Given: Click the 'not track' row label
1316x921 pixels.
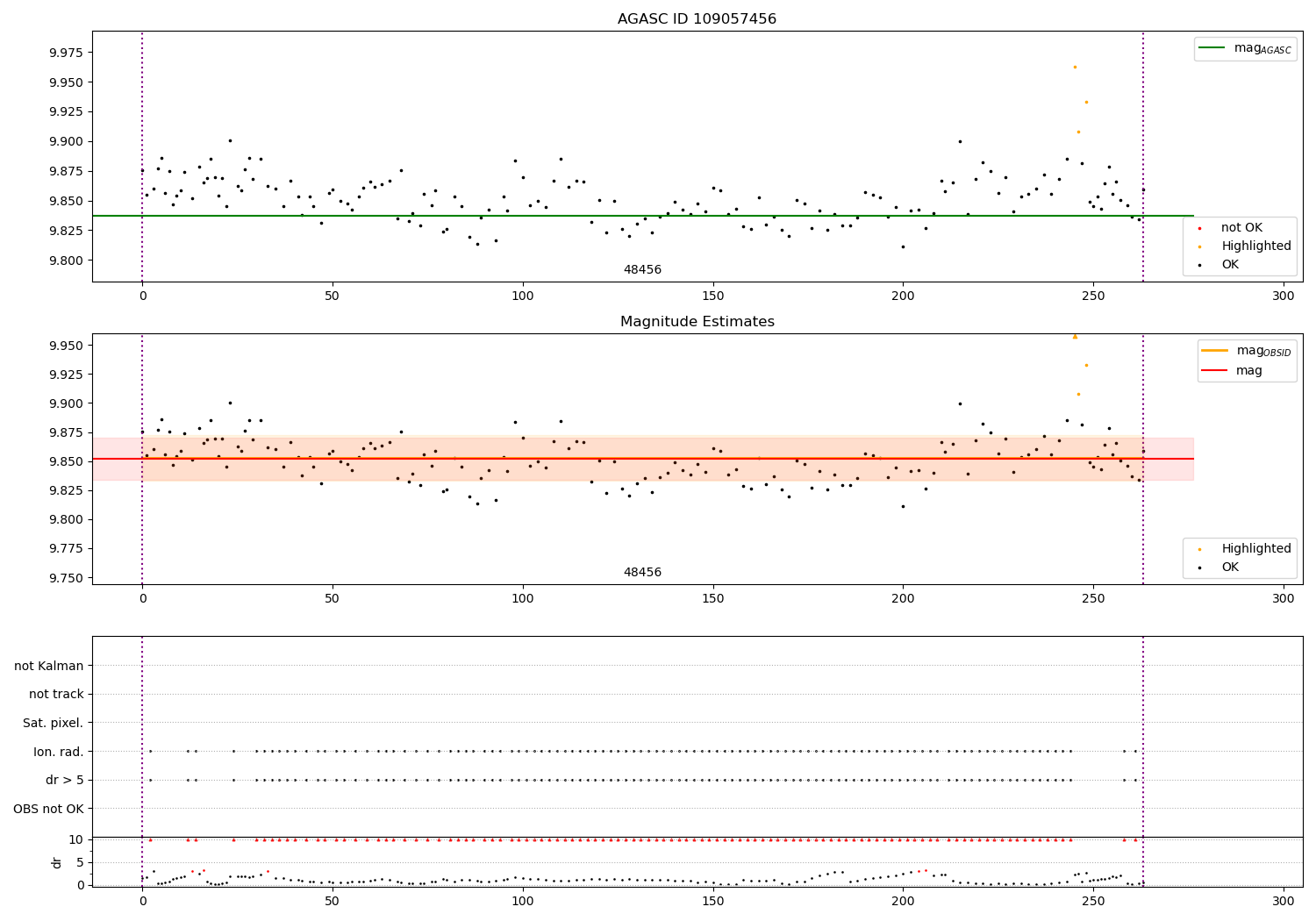Looking at the screenshot, I should [56, 695].
